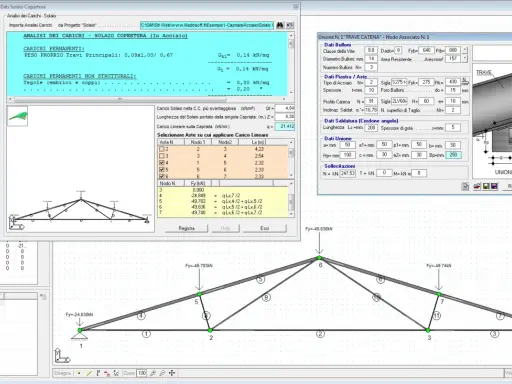Click the Diametro Bulloni input field
This screenshot has width=512, height=384.
(x=371, y=59)
